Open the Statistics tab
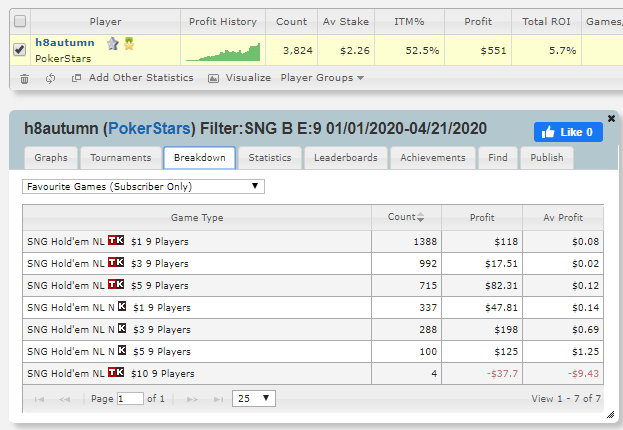This screenshot has height=430, width=623. tap(270, 158)
